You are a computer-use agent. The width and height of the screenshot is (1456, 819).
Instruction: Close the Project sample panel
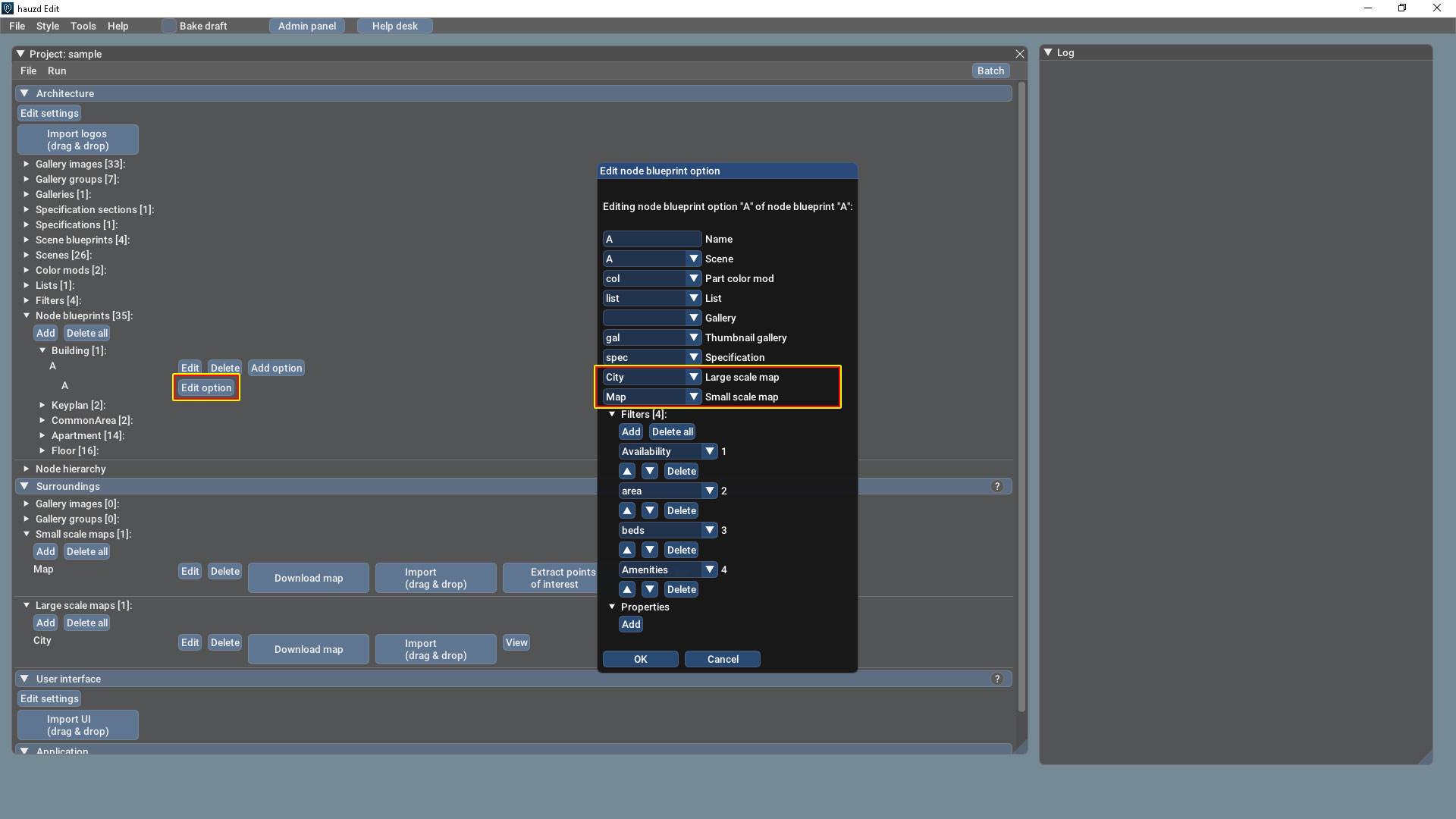[x=1020, y=54]
